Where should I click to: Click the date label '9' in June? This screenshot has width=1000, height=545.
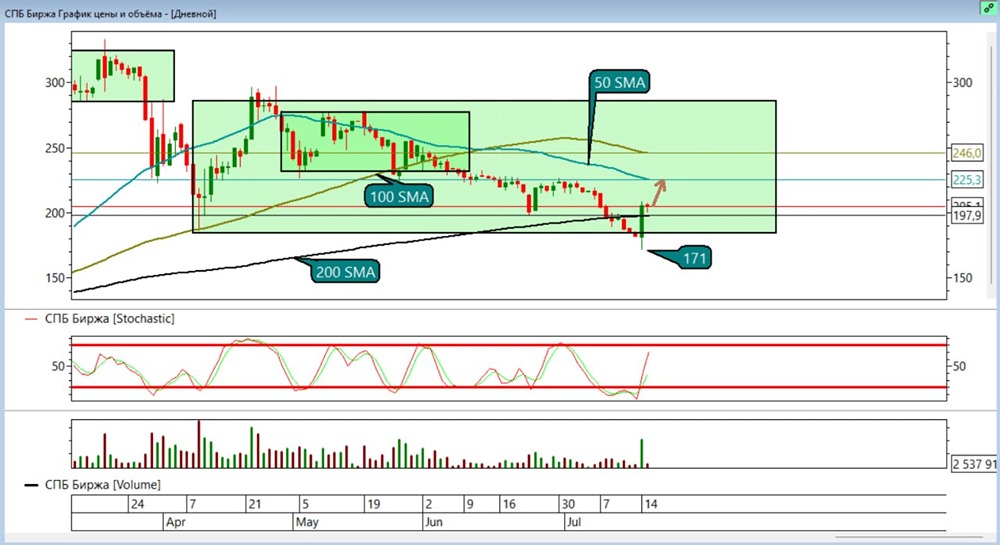pos(470,504)
